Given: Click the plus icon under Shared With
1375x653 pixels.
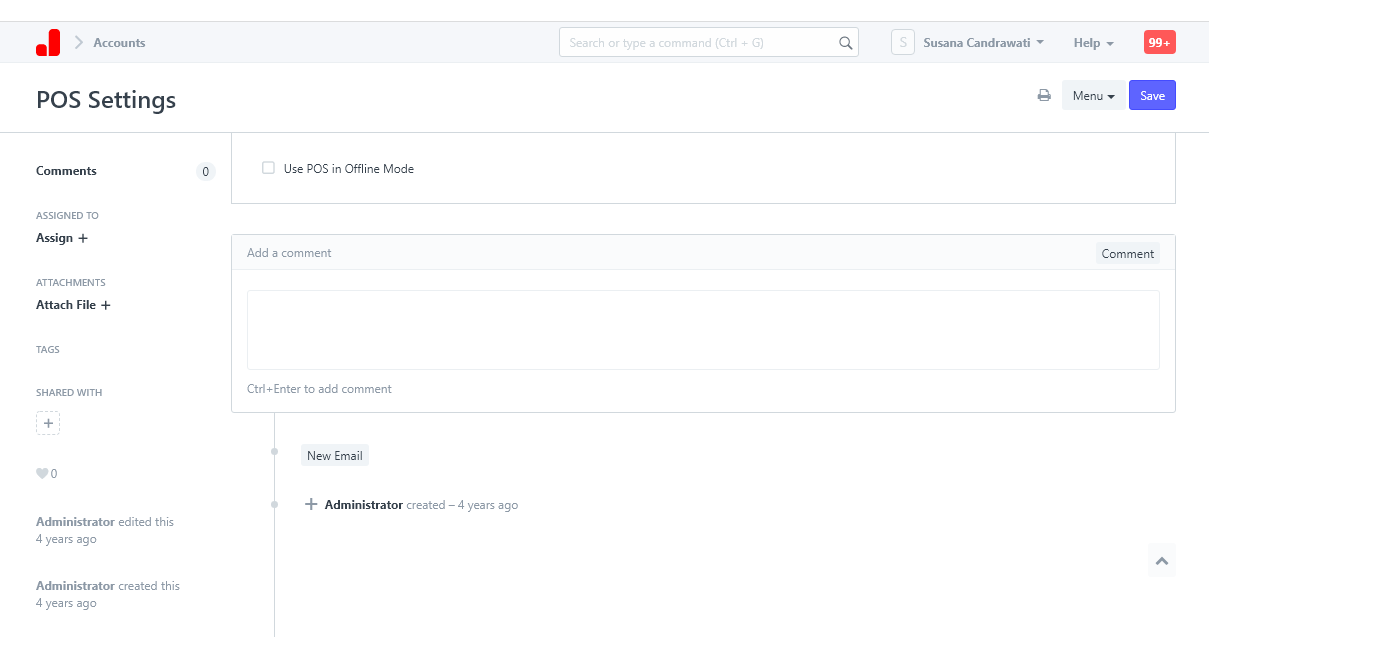Looking at the screenshot, I should pos(48,424).
